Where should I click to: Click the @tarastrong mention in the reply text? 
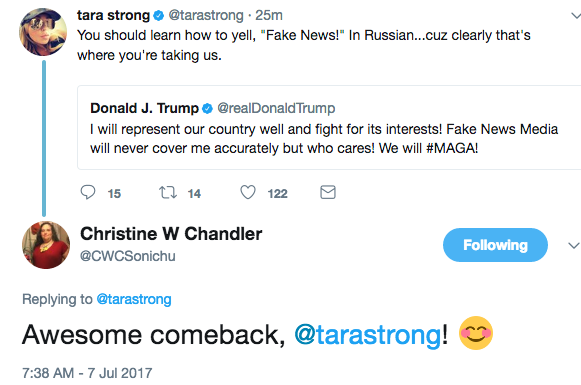368,335
